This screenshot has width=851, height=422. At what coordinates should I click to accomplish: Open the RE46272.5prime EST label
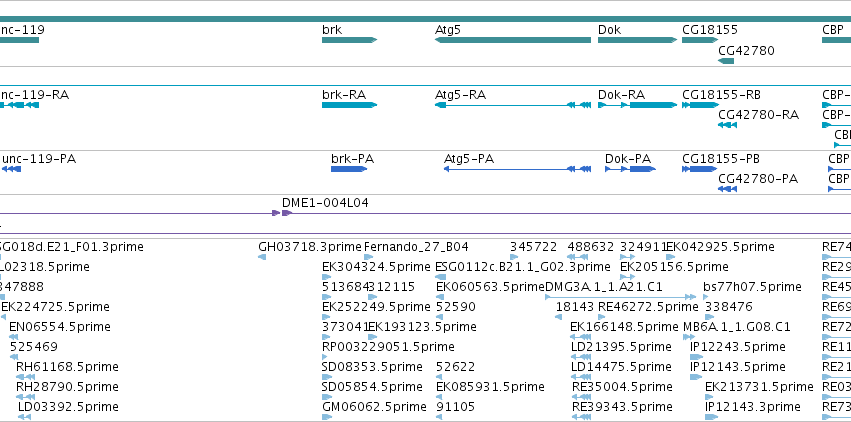pos(648,306)
